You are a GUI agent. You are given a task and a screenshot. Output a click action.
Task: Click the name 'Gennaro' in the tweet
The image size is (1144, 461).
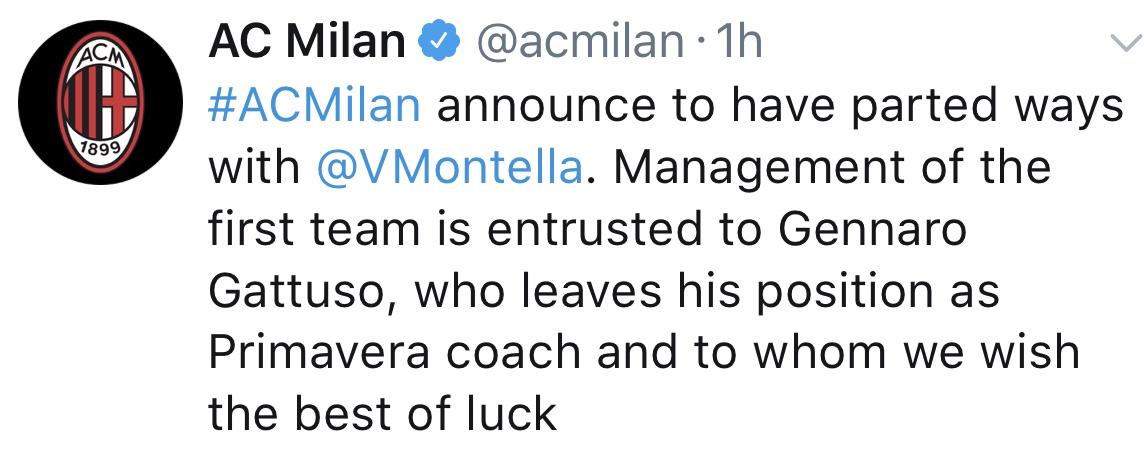[x=871, y=230]
